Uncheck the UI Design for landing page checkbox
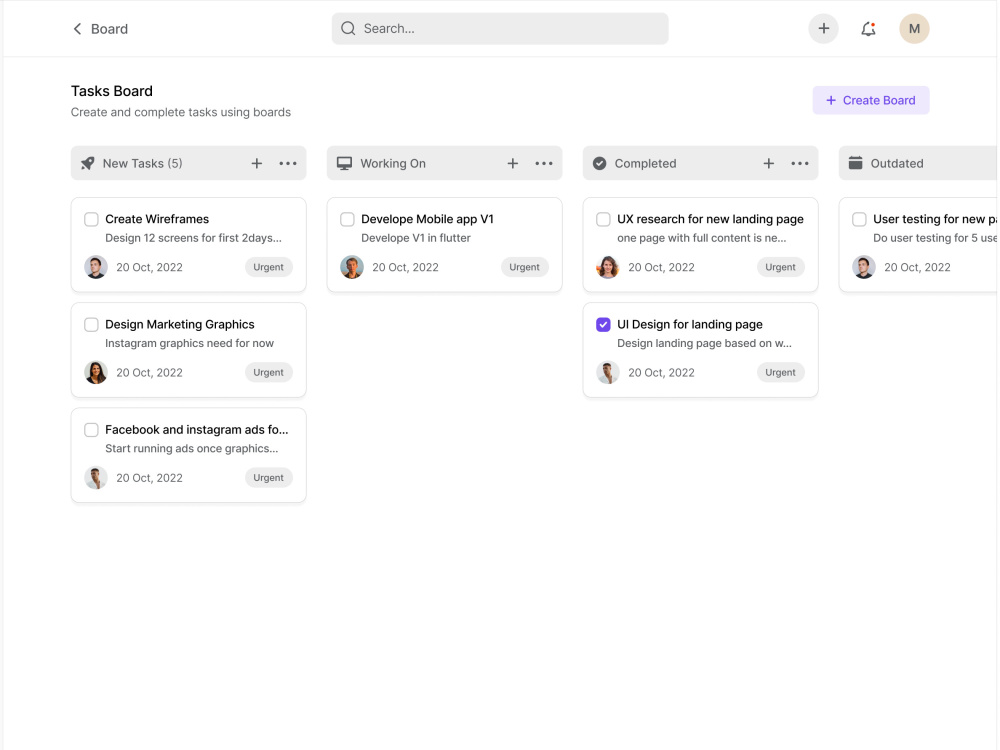The height and width of the screenshot is (750, 1000). [x=603, y=325]
